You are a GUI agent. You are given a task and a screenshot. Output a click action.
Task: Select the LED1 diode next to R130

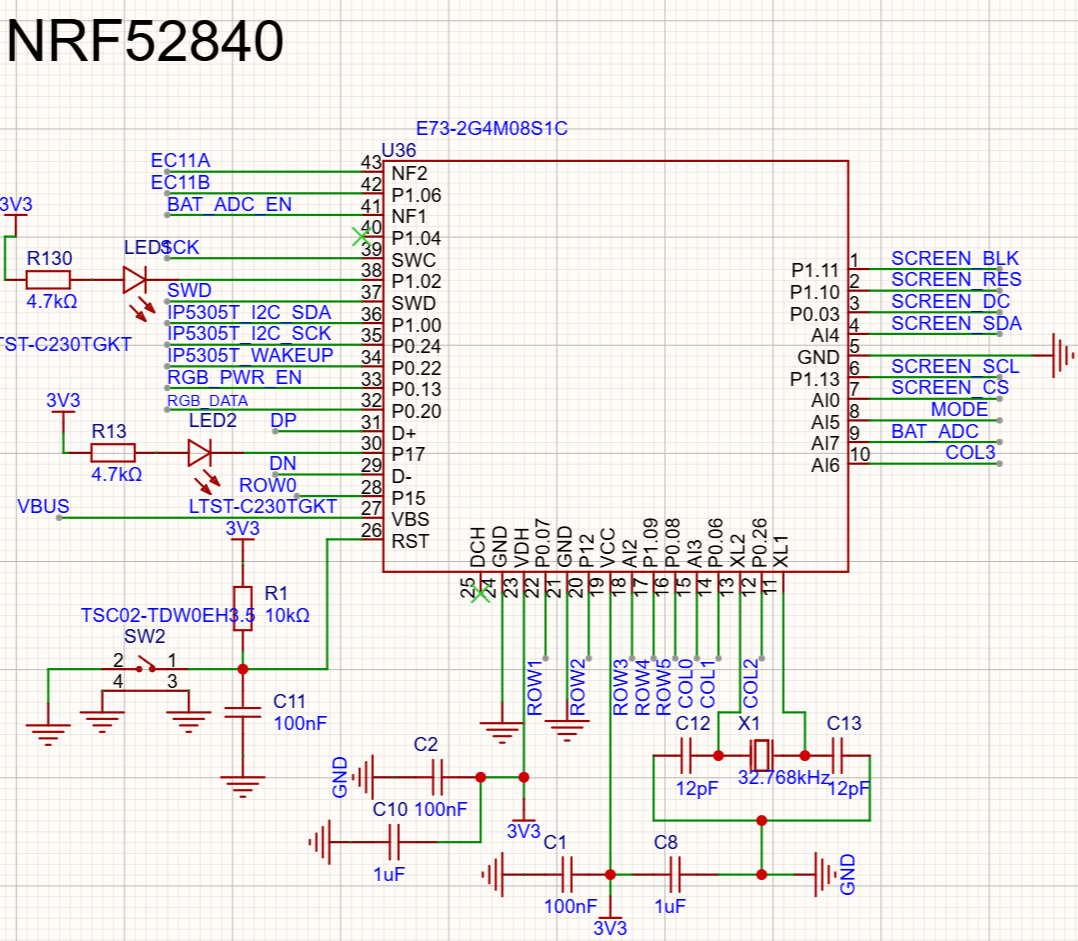coord(135,280)
